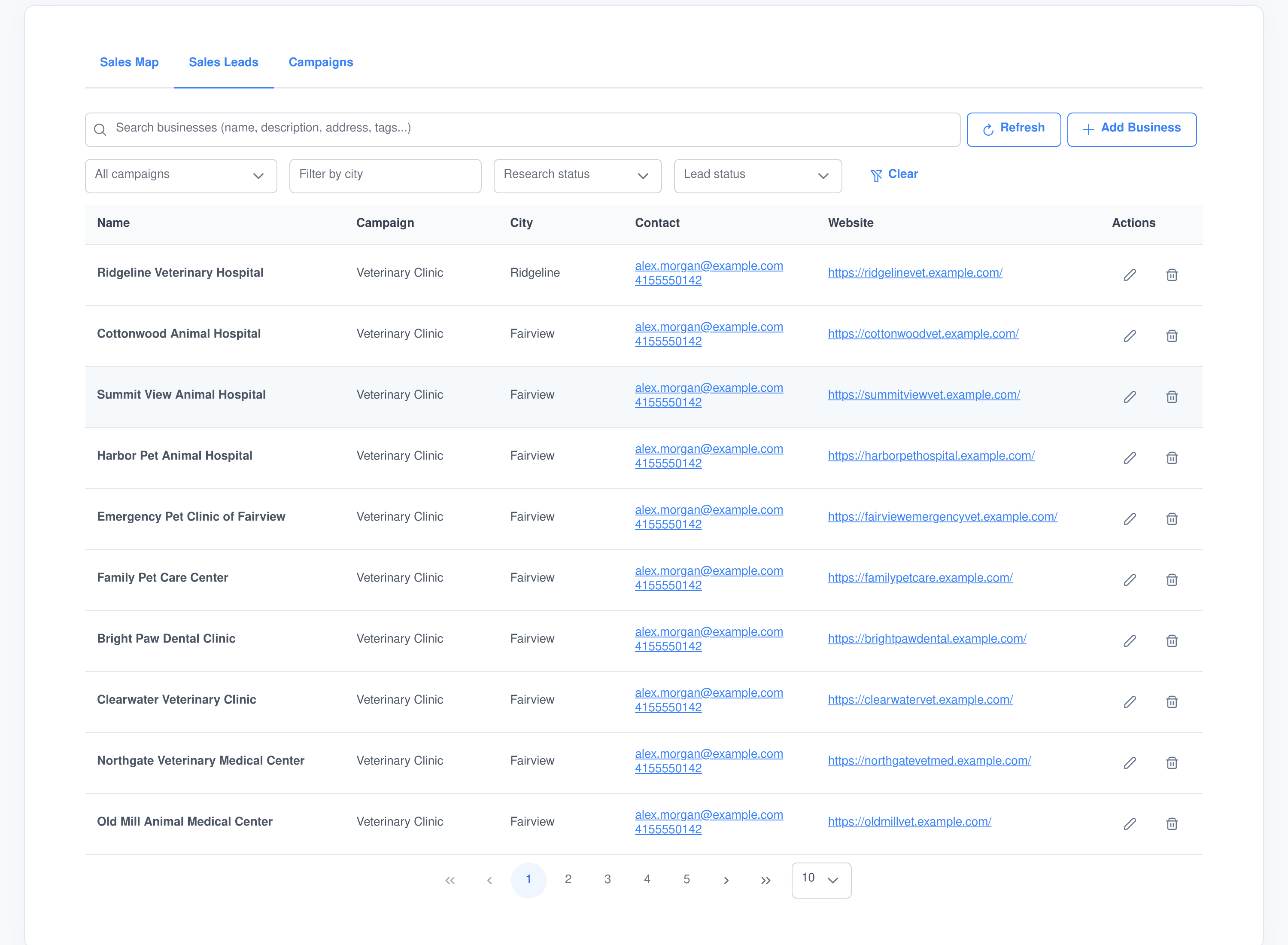Edit Cottonwood Animal Hospital with pencil icon
Viewport: 1288px width, 945px height.
(1130, 336)
